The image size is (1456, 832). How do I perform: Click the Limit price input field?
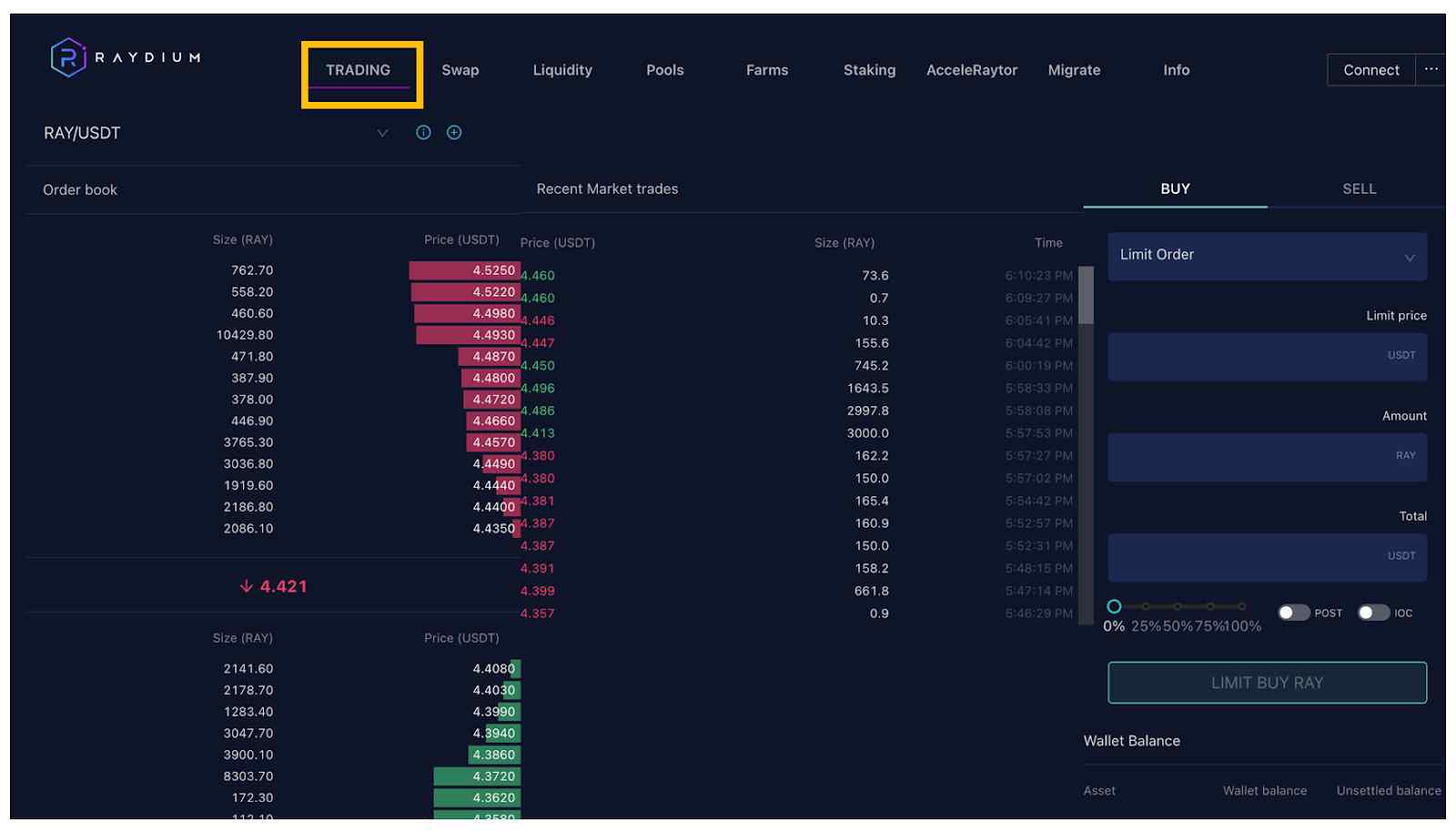1267,356
